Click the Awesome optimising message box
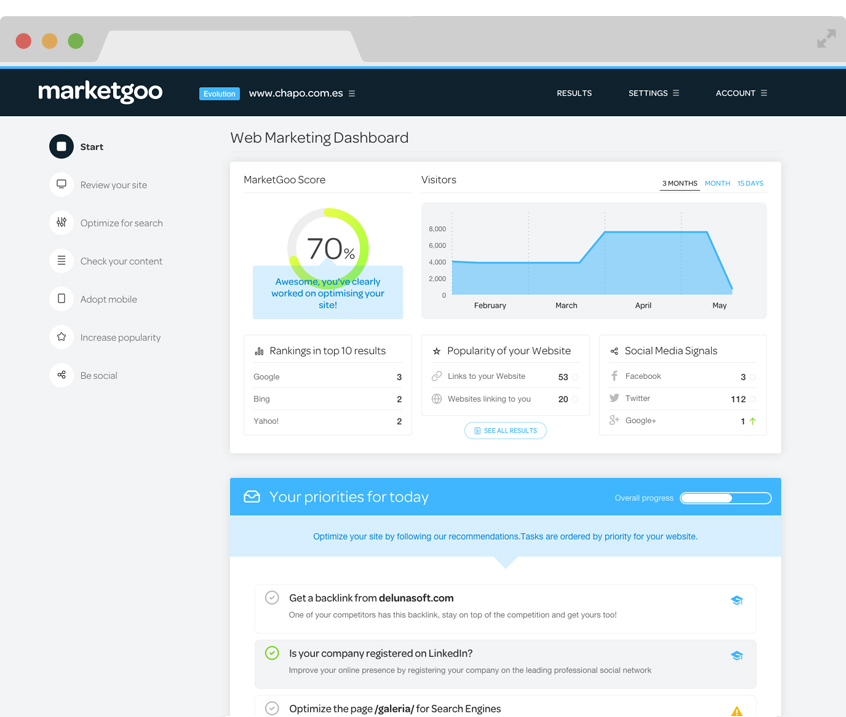 click(328, 292)
